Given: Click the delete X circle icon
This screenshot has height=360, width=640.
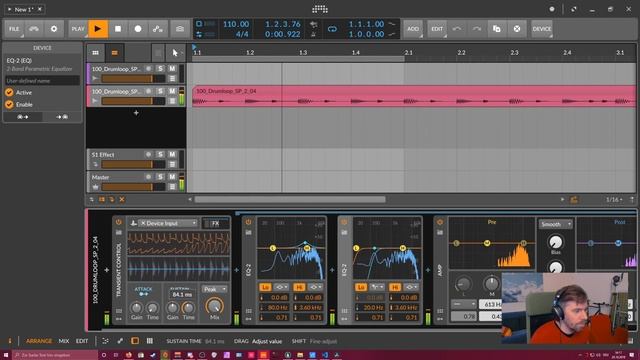Looking at the screenshot, I should tap(517, 29).
